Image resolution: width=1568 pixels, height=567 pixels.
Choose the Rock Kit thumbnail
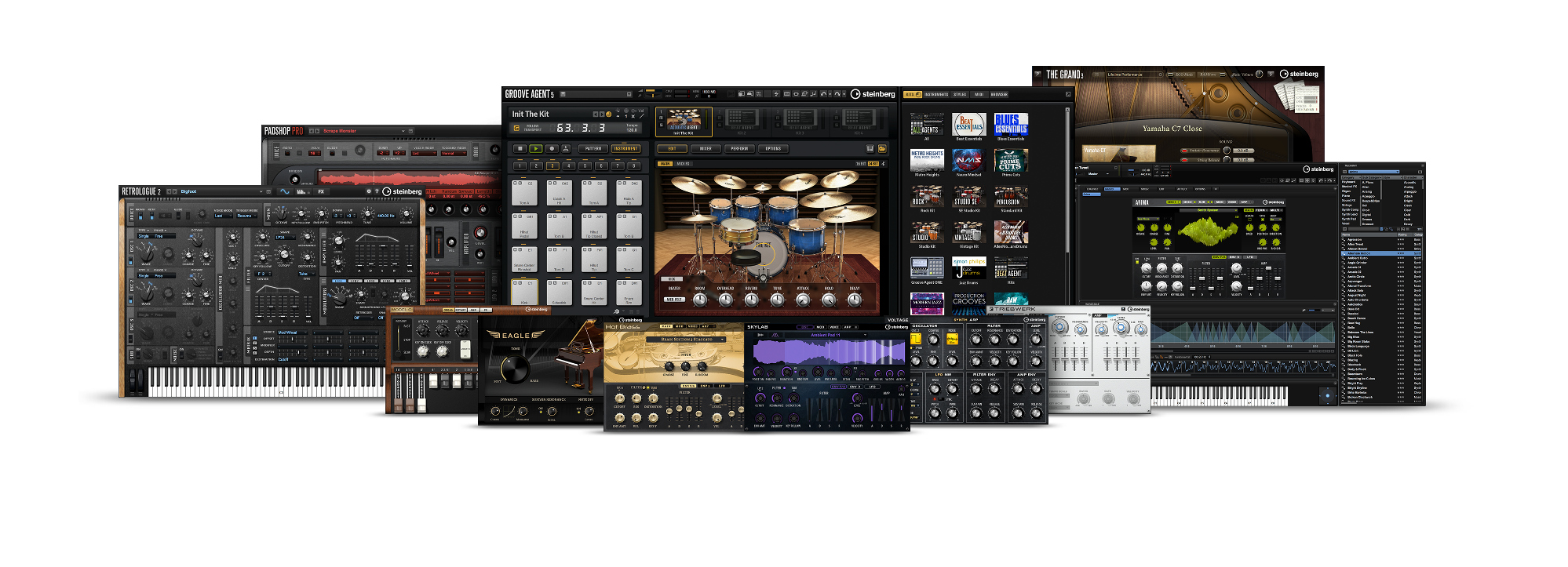(927, 196)
